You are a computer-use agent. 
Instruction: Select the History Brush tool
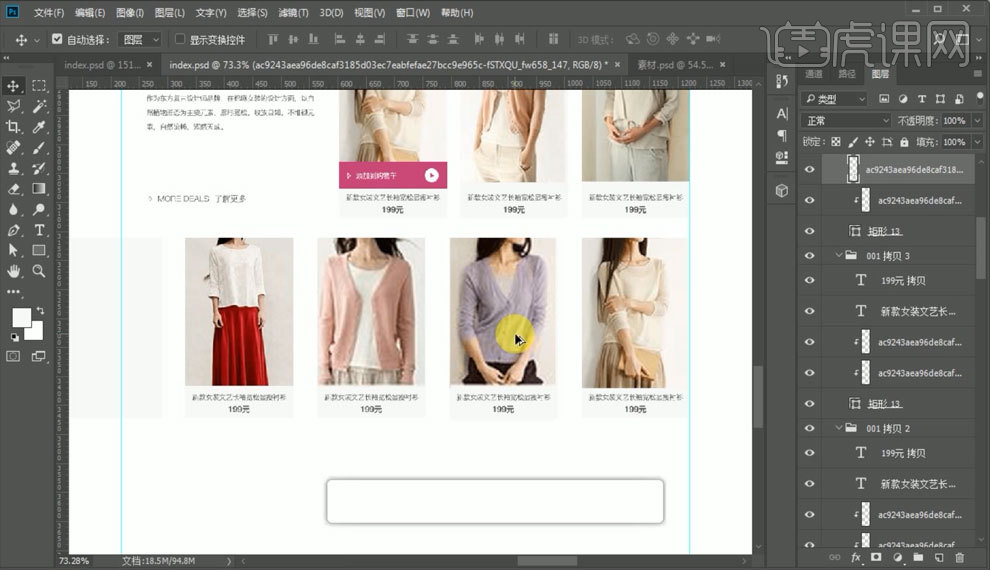pos(39,168)
